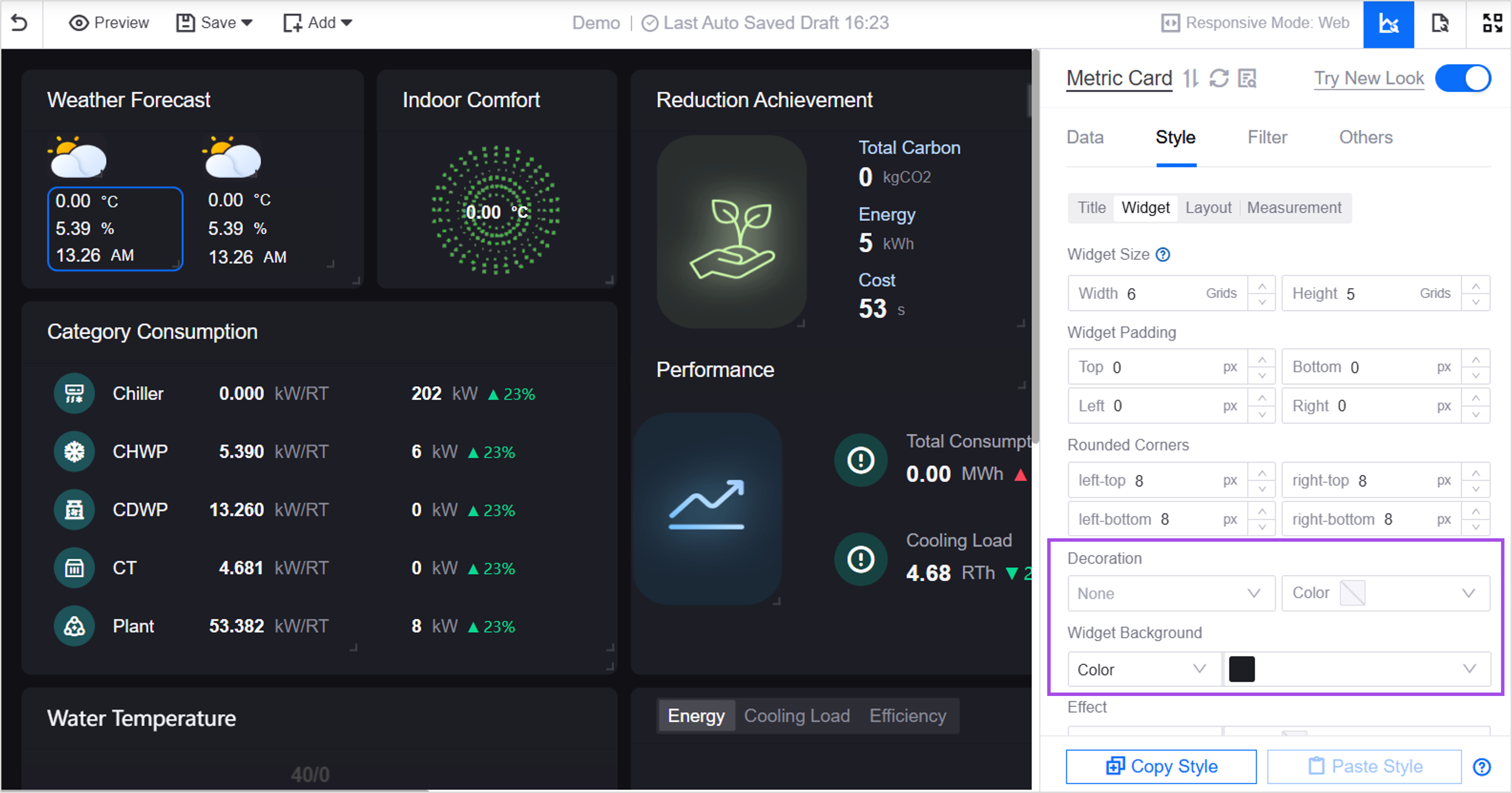Click the help icon beside Paste Style
The image size is (1512, 793).
[1481, 767]
